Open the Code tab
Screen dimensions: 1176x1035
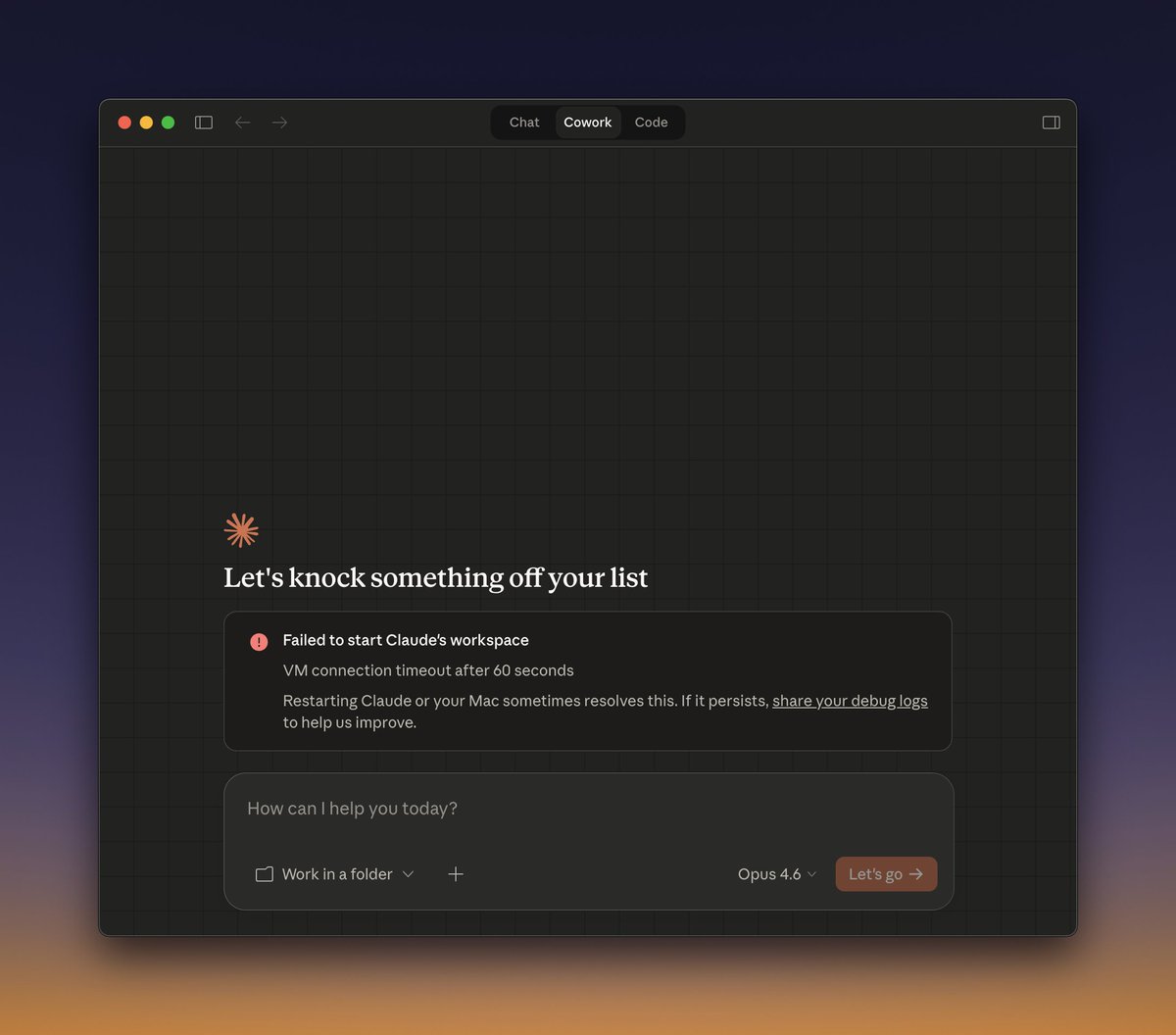tap(651, 123)
